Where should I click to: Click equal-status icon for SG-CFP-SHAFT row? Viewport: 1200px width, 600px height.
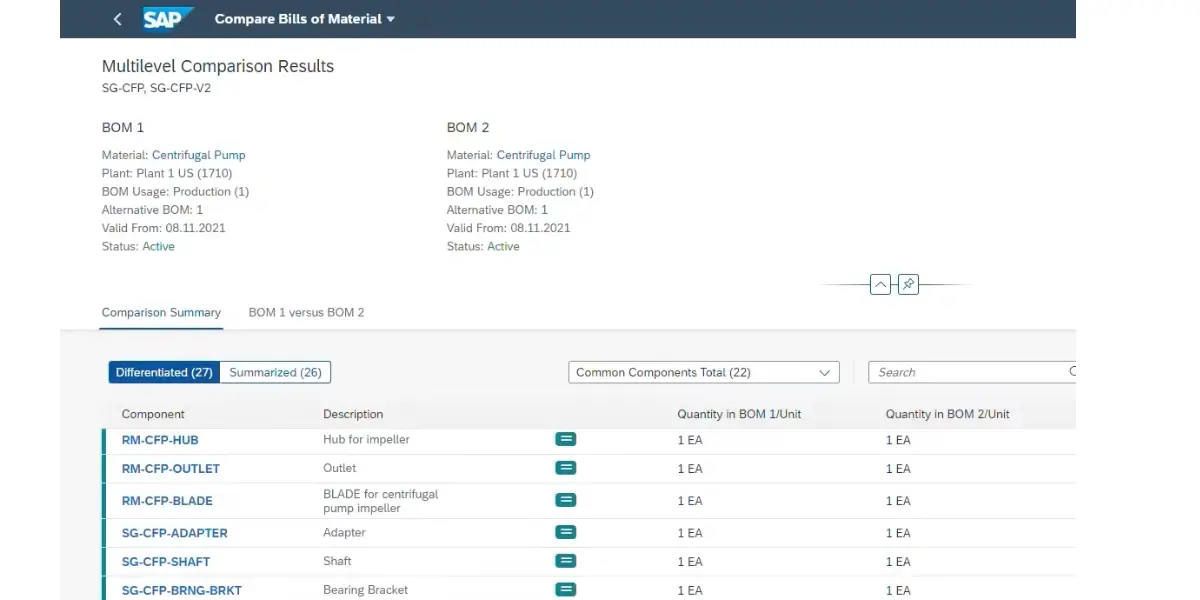565,561
